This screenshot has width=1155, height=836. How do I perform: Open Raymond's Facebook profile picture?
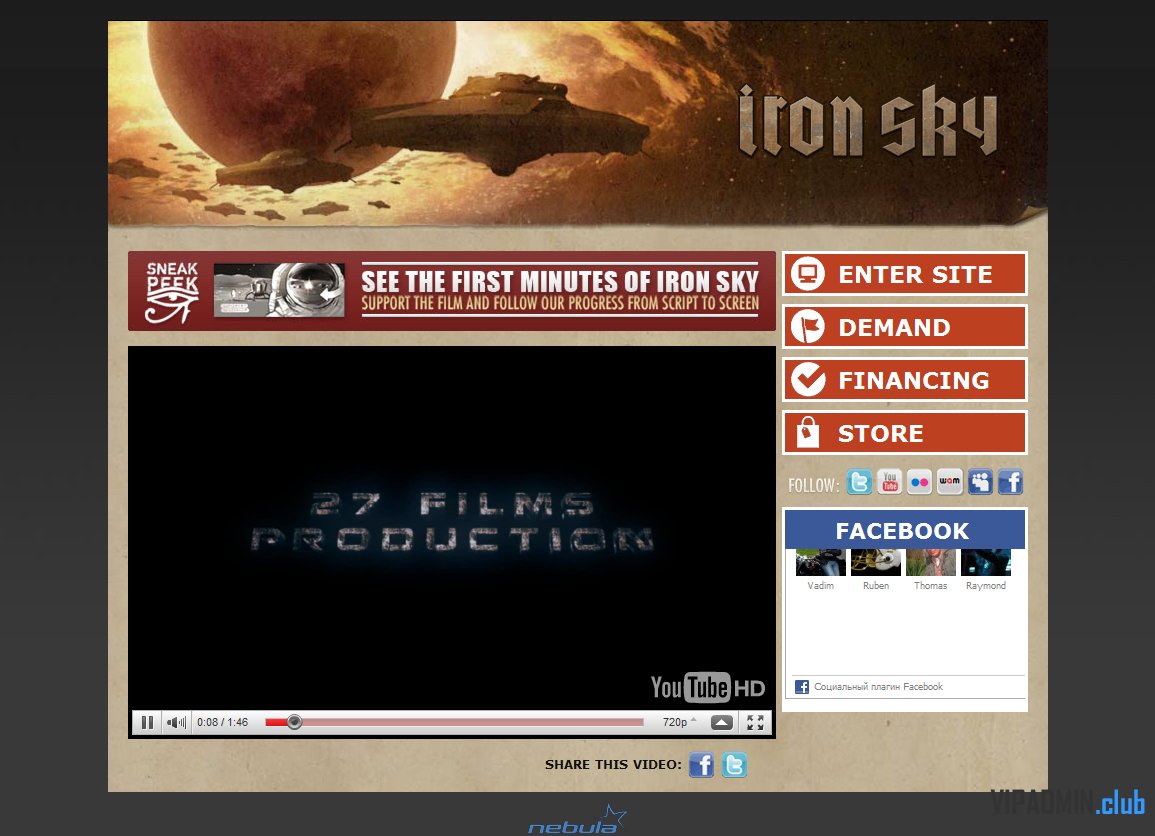click(986, 562)
